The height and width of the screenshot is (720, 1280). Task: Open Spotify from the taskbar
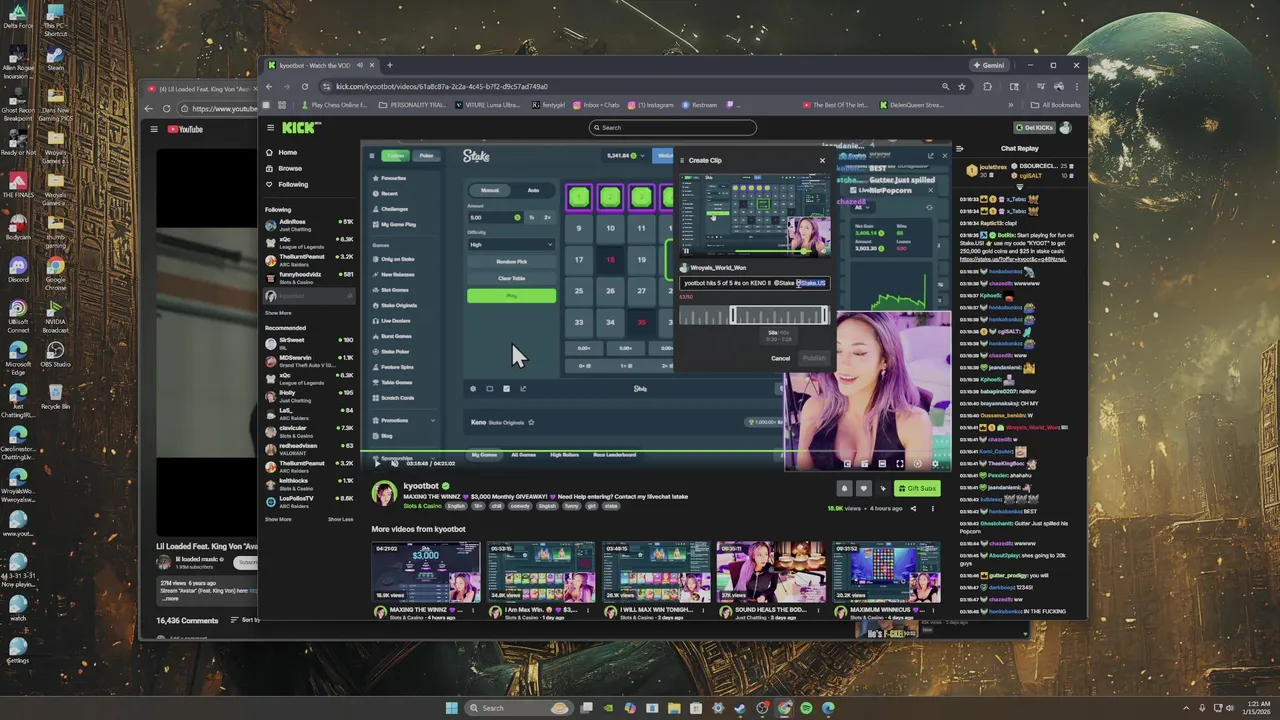[806, 708]
